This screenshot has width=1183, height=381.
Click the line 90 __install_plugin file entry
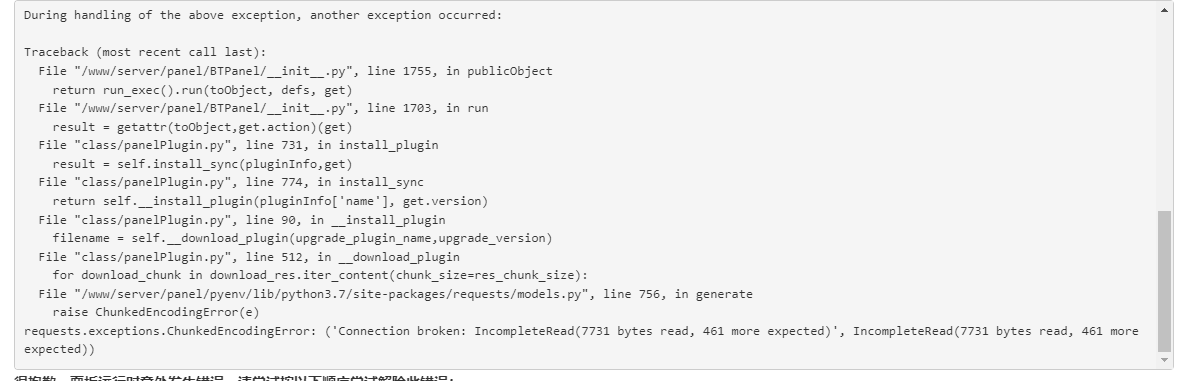pos(241,220)
